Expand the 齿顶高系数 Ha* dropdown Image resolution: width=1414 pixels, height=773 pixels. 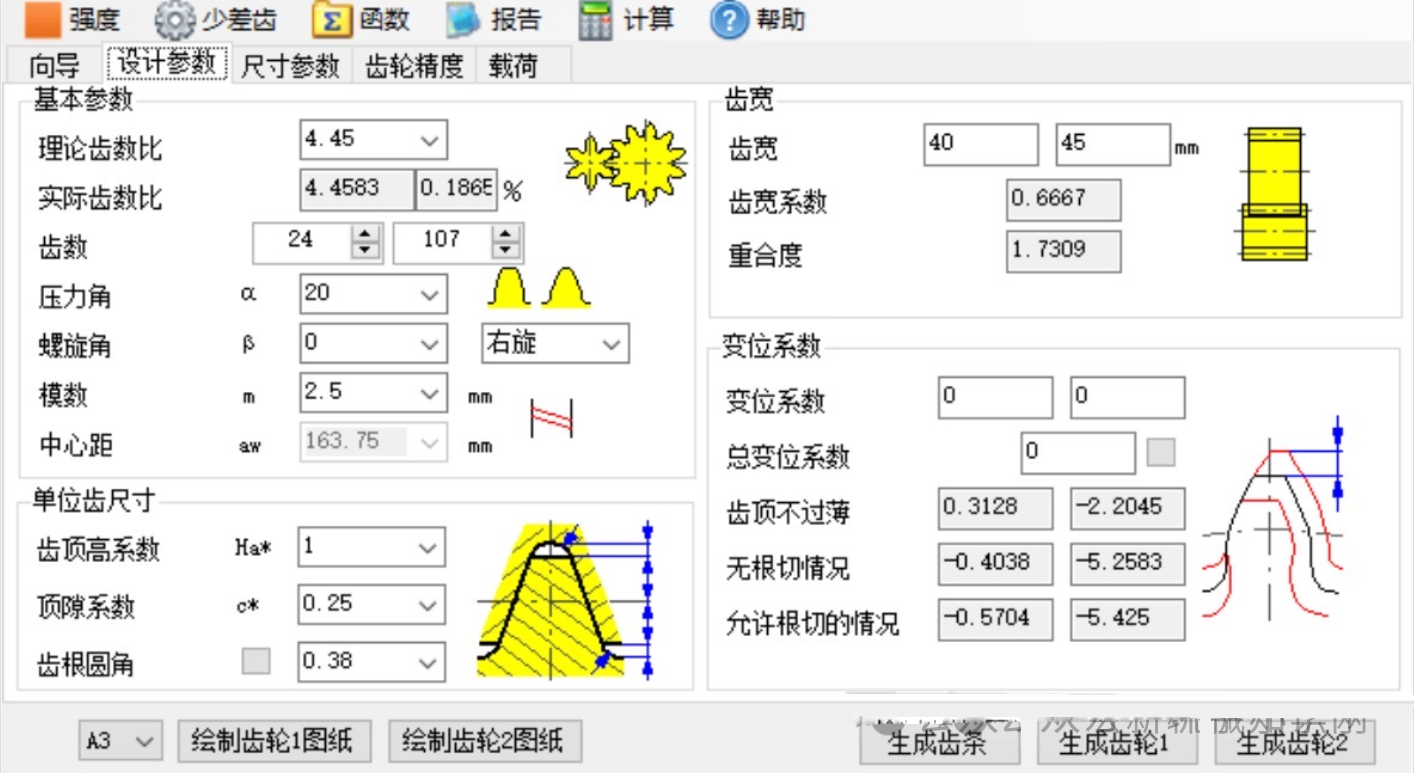point(429,548)
